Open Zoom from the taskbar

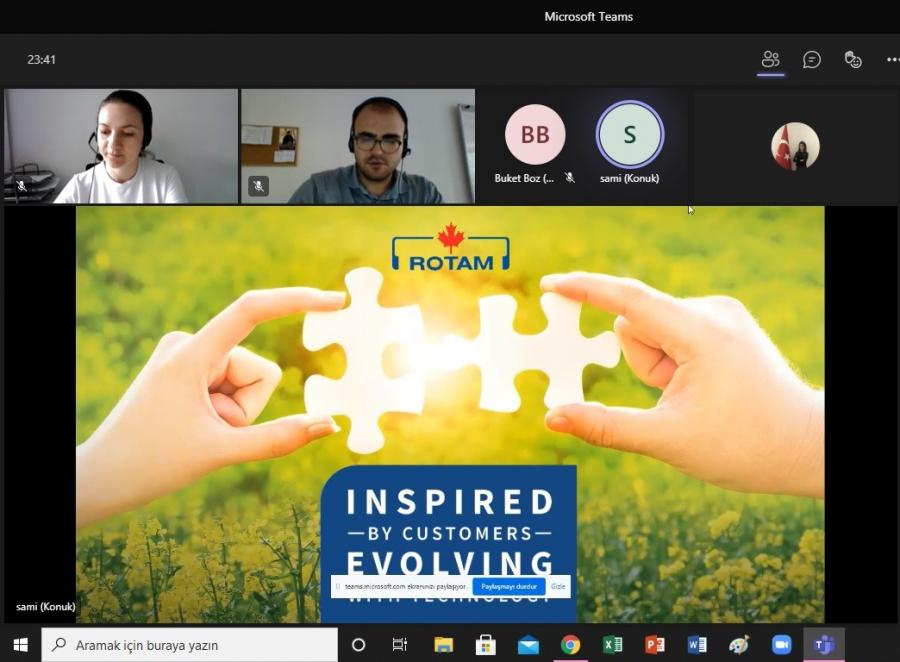click(x=781, y=645)
